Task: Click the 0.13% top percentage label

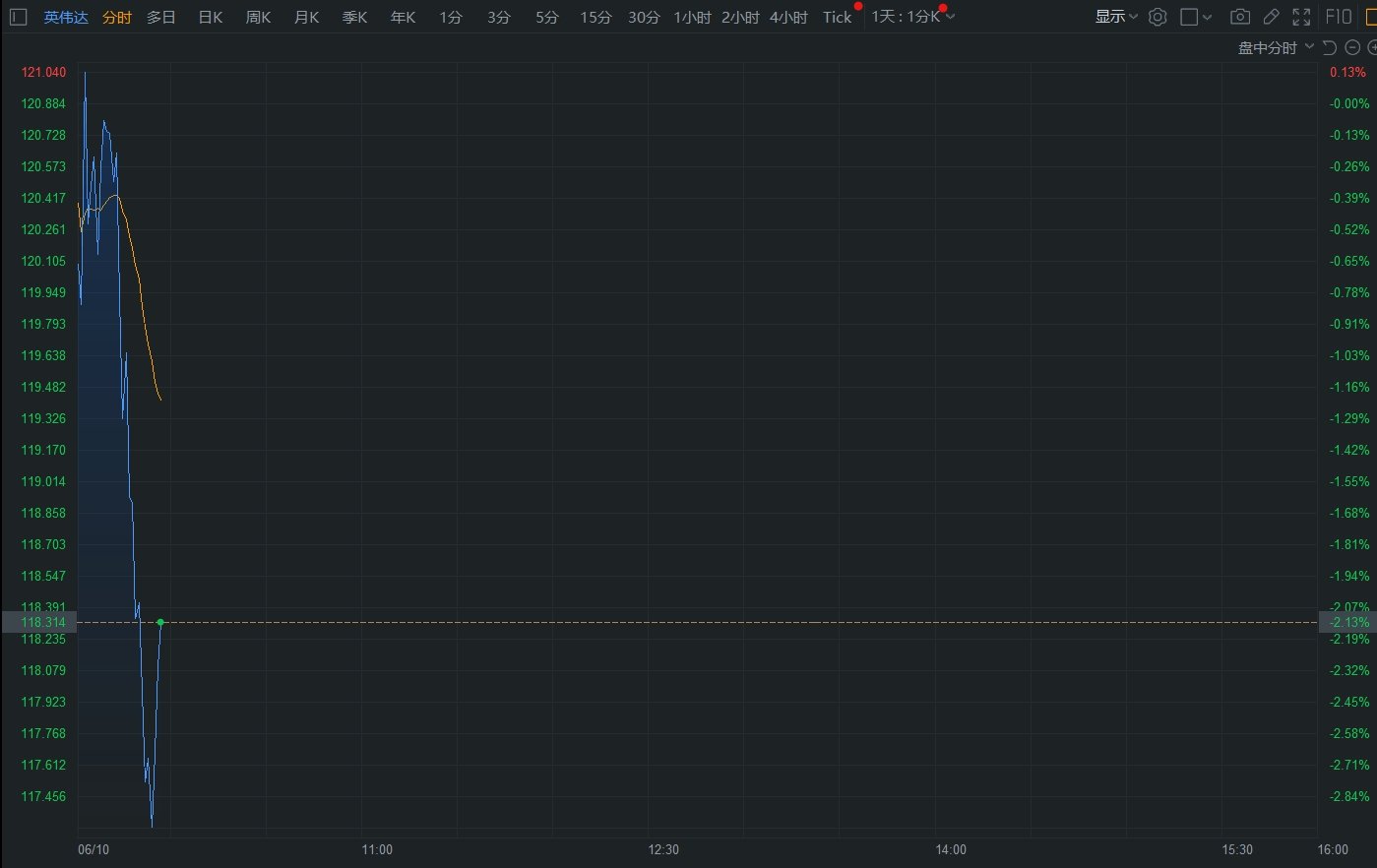Action: [1347, 72]
